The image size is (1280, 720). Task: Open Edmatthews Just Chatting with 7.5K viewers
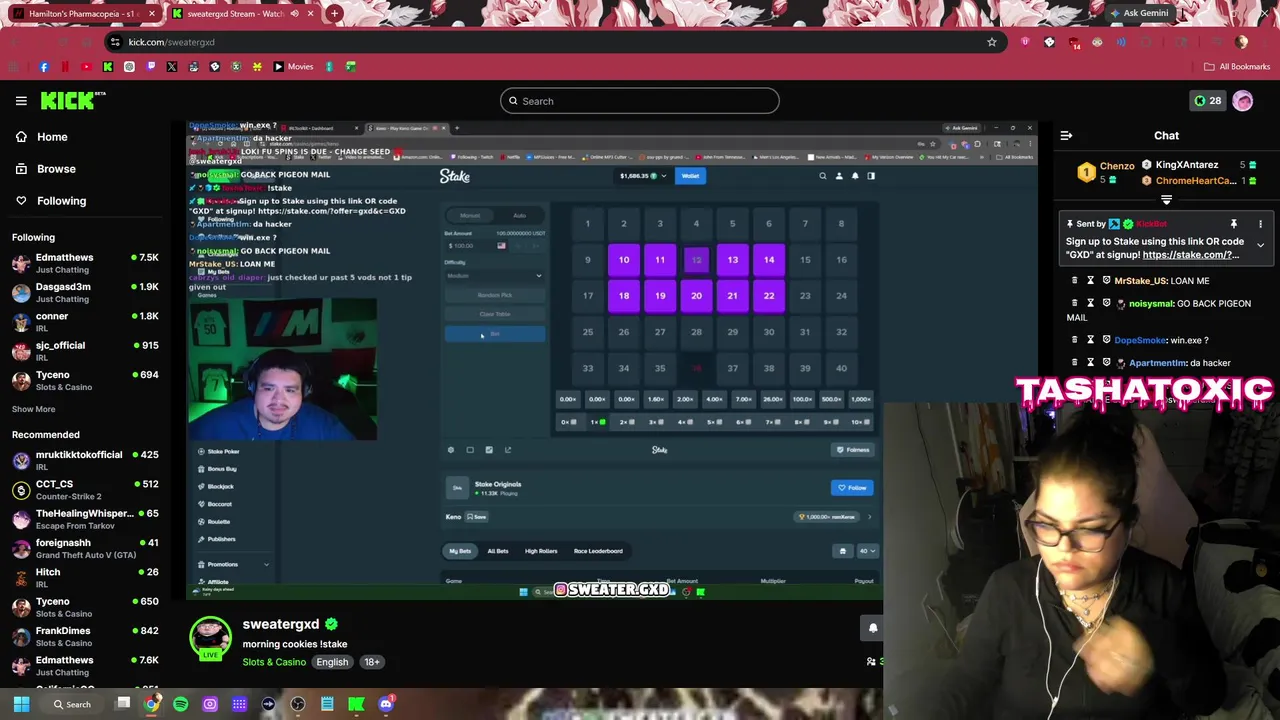[x=85, y=264]
